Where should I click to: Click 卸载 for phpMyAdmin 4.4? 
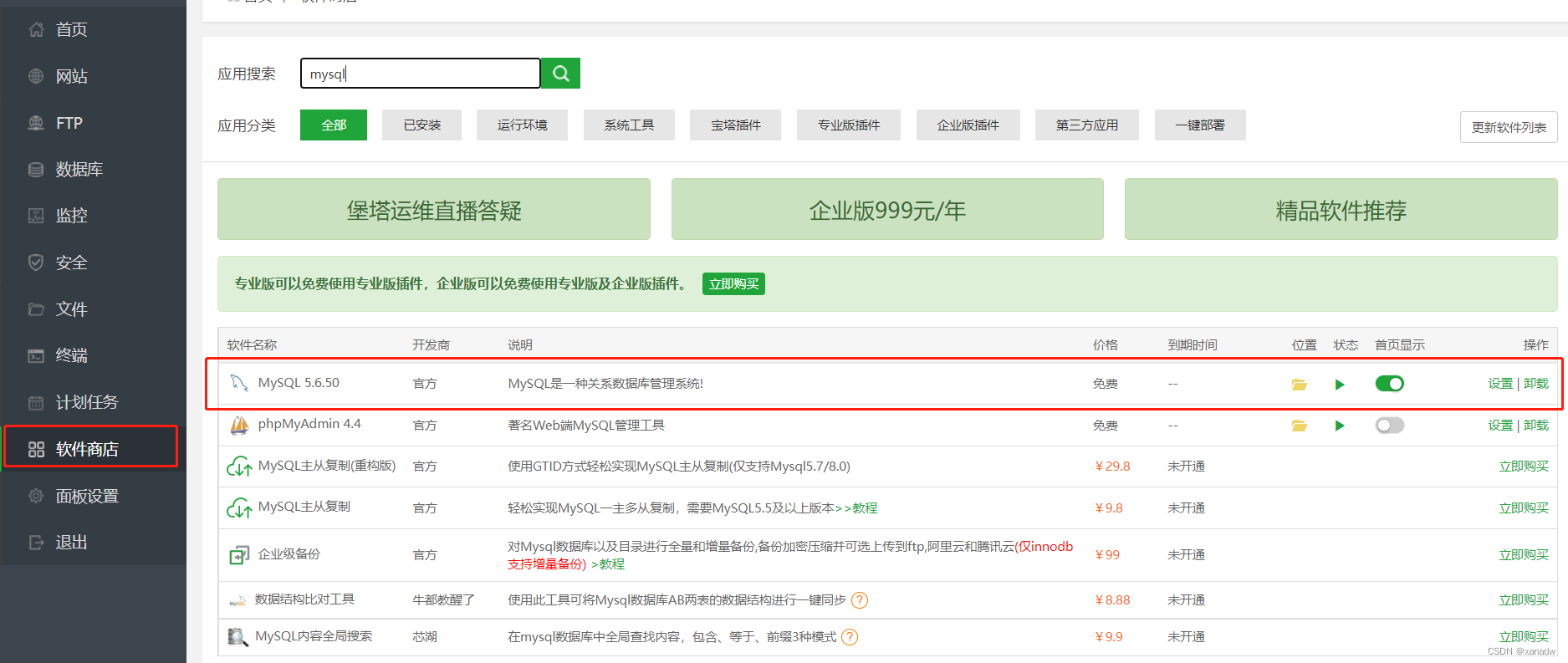1536,426
